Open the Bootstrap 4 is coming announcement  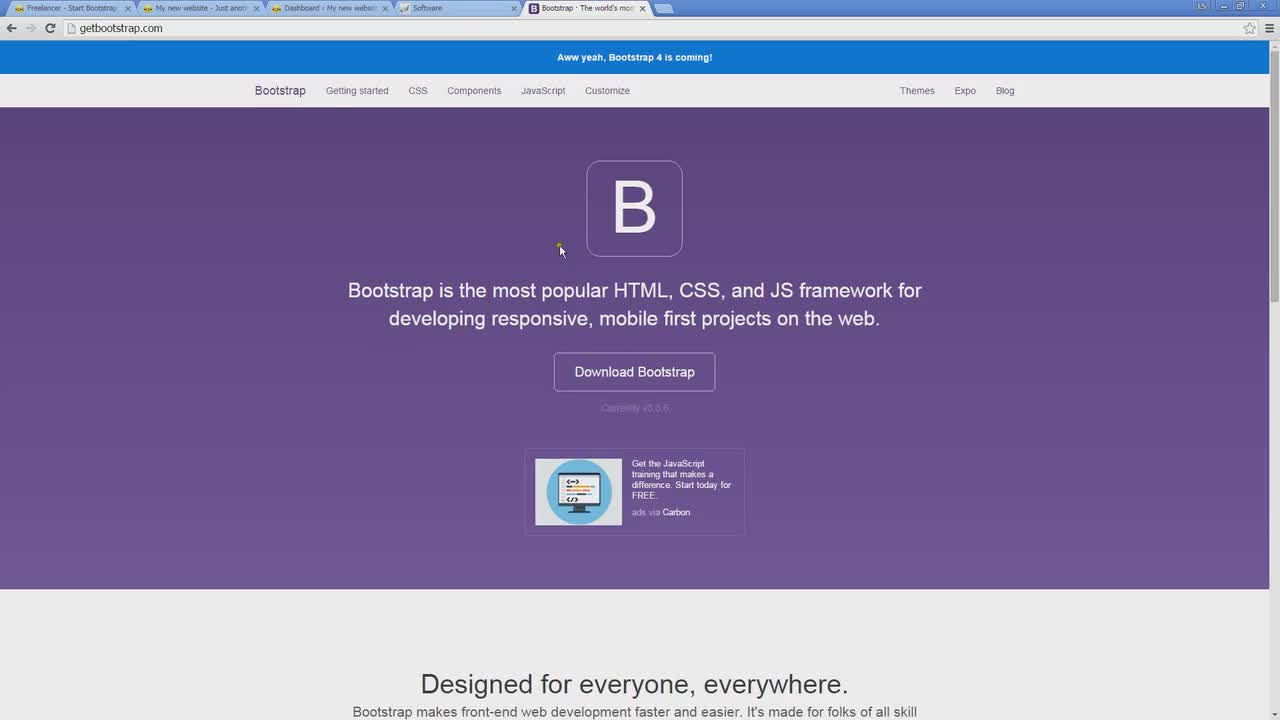(634, 57)
